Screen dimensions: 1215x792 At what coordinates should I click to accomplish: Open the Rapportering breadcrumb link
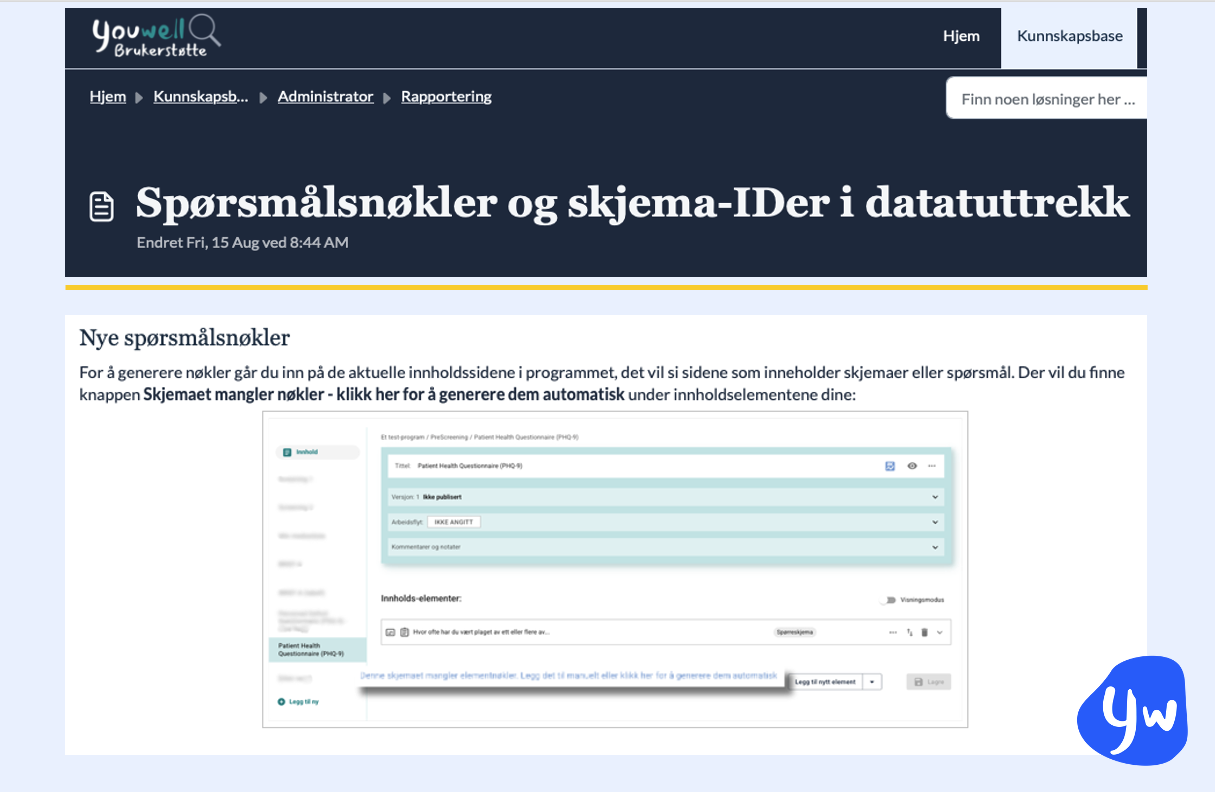pyautogui.click(x=446, y=97)
